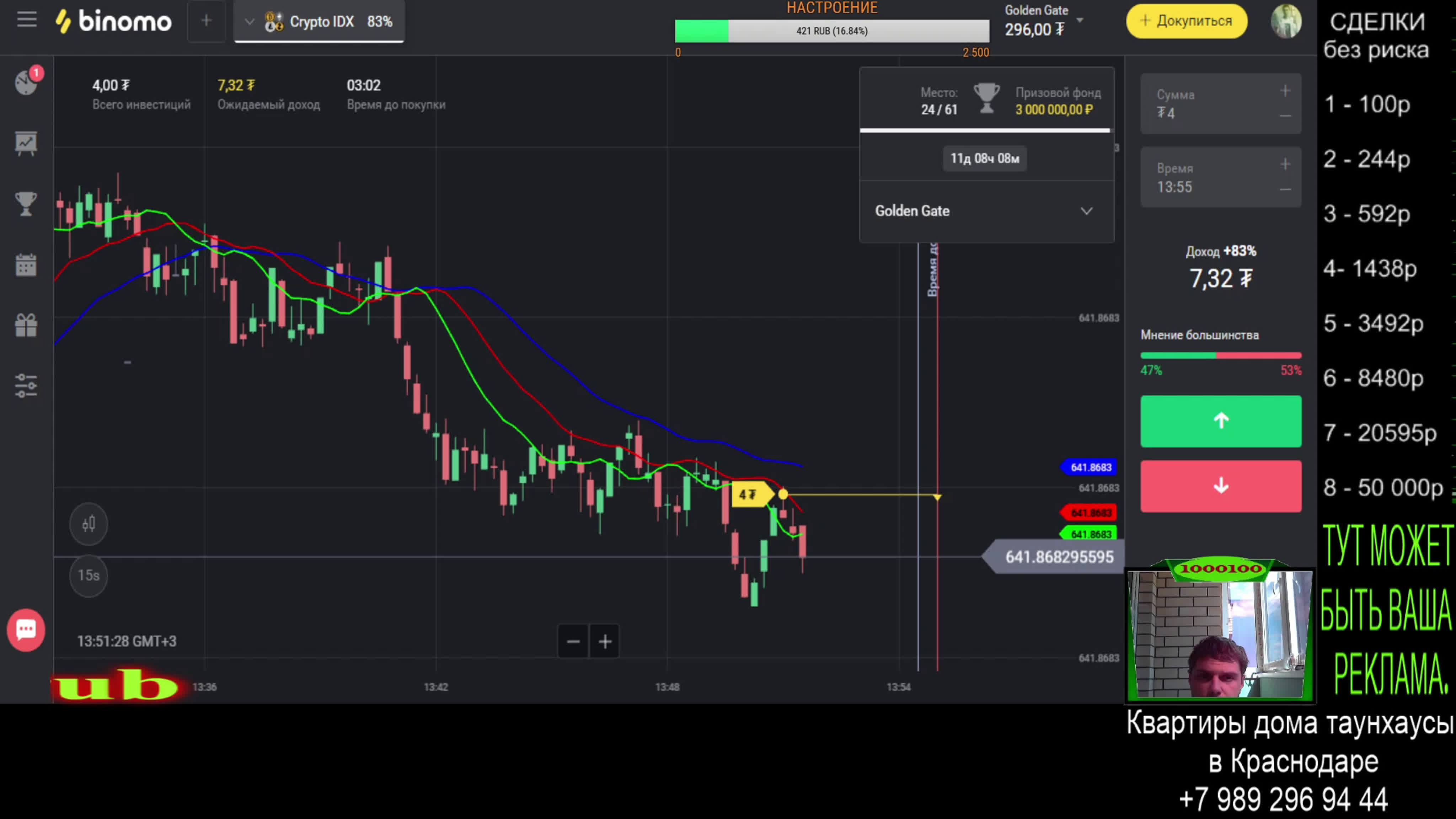Screen dimensions: 1456x819
Task: Expand the Golden Gate account balance dropdown
Action: [1080, 20]
